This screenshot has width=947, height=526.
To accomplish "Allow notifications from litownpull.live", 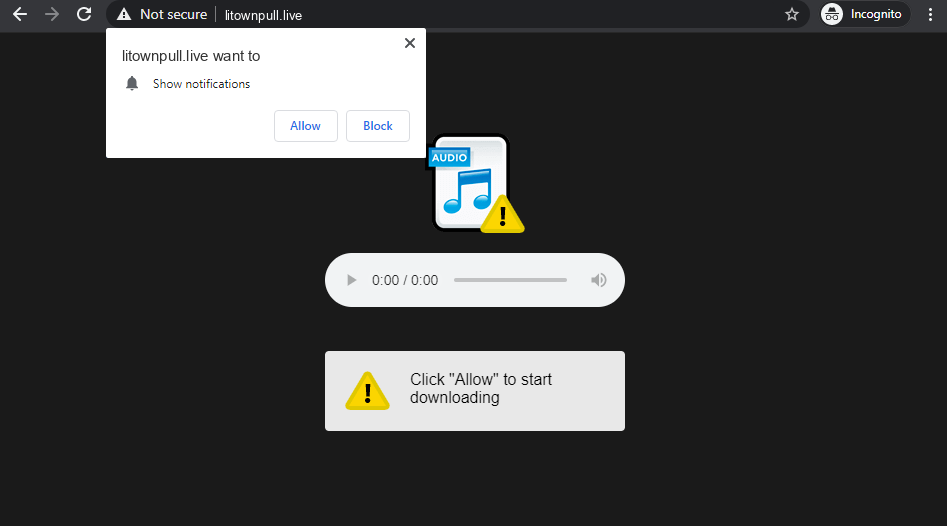I will [x=305, y=126].
